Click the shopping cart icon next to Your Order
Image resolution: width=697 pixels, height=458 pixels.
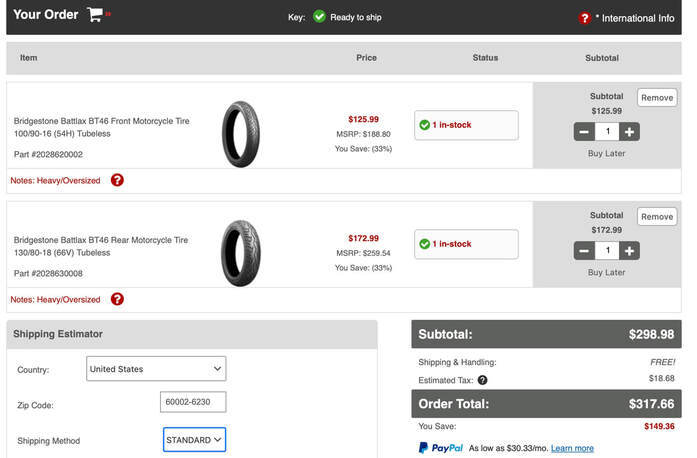coord(95,14)
